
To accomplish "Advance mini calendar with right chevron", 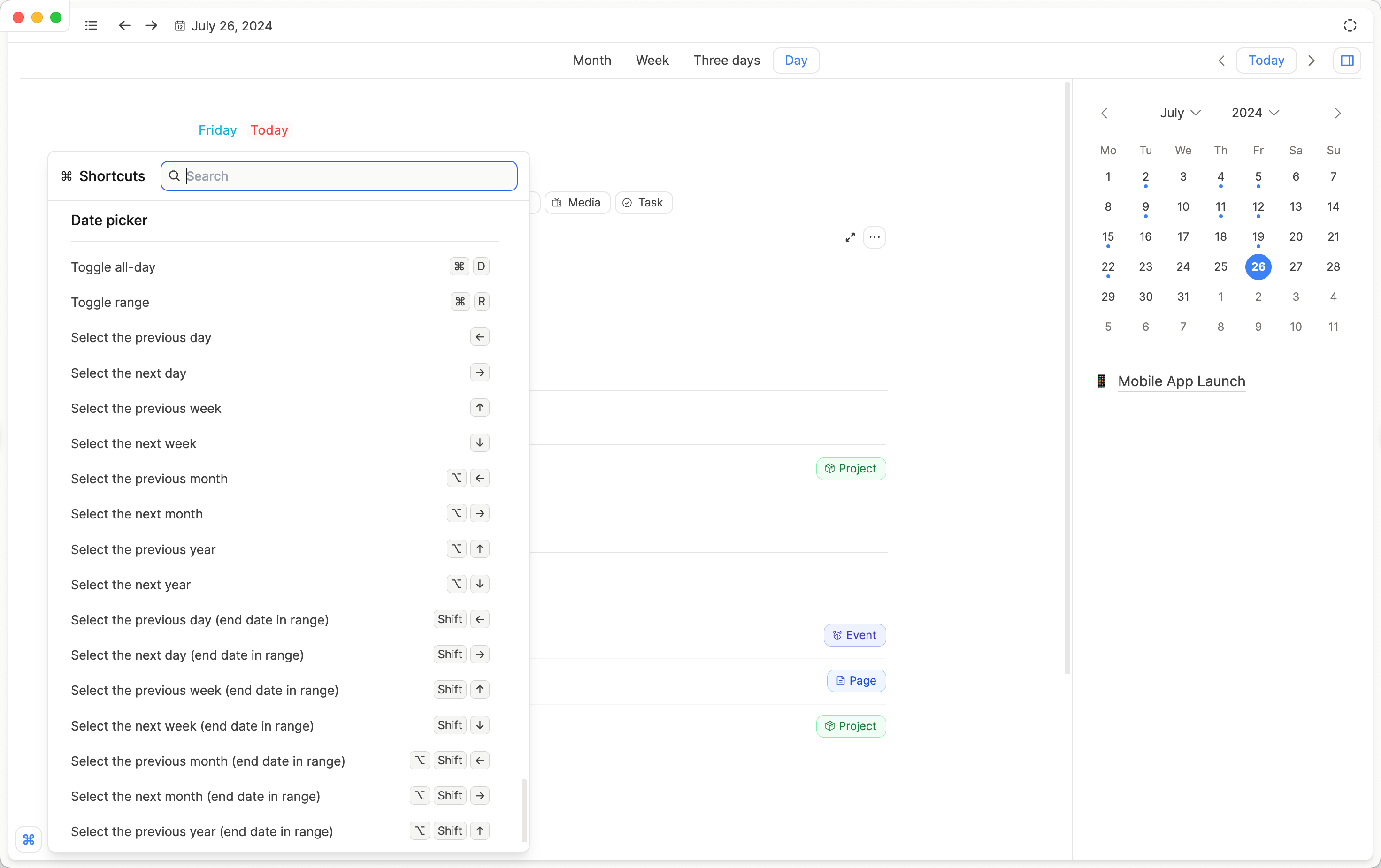I will point(1337,113).
